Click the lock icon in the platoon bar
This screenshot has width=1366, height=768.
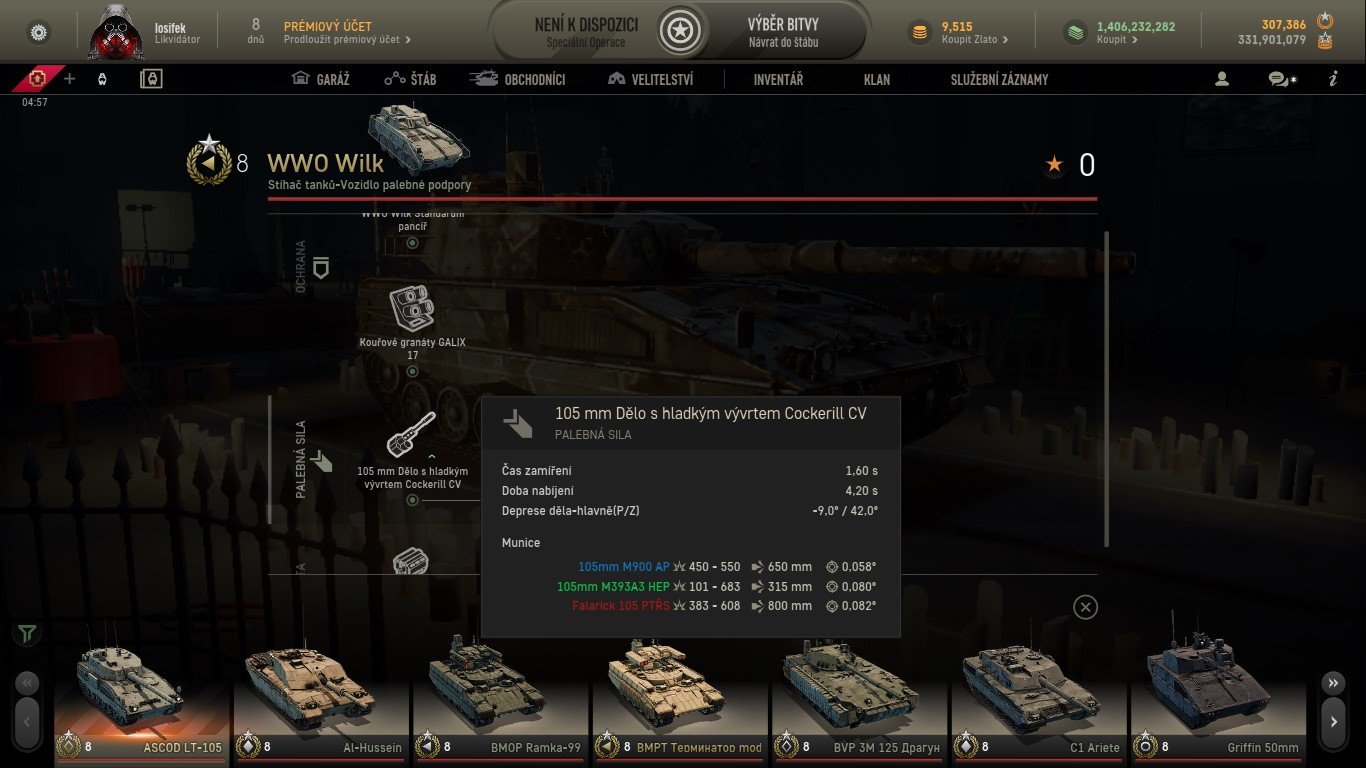click(151, 79)
